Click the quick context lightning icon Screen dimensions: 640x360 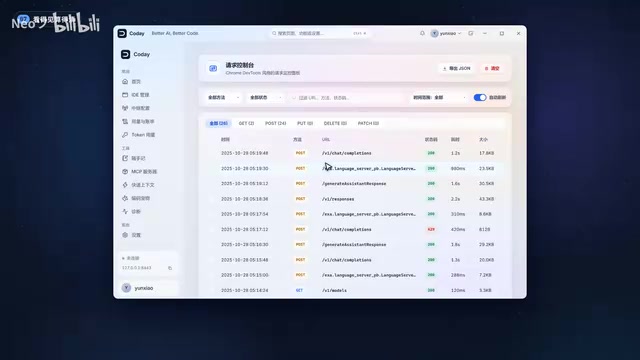(x=125, y=185)
